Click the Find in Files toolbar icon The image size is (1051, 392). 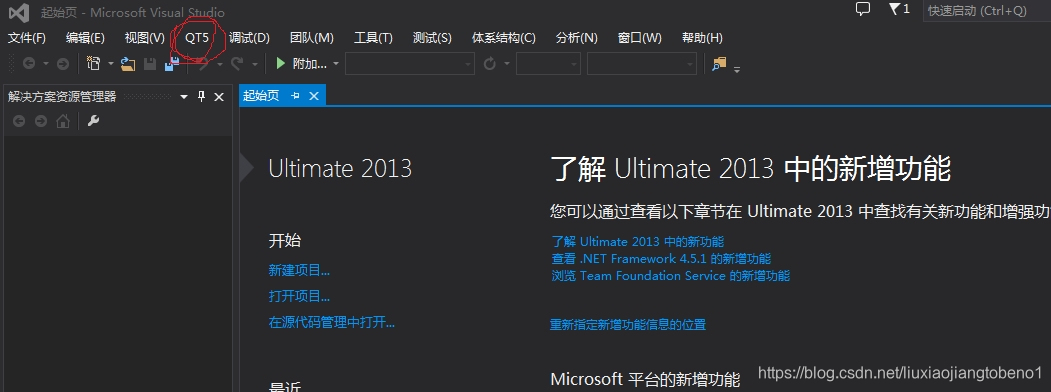[719, 64]
